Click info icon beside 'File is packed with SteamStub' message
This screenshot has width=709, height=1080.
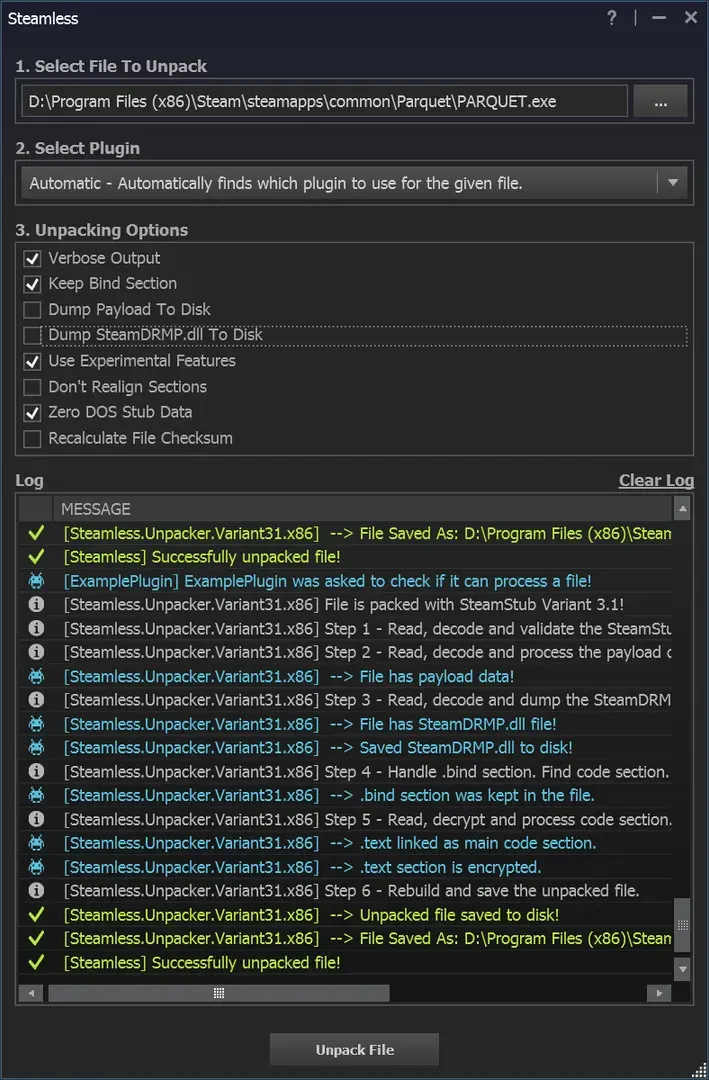coord(36,605)
